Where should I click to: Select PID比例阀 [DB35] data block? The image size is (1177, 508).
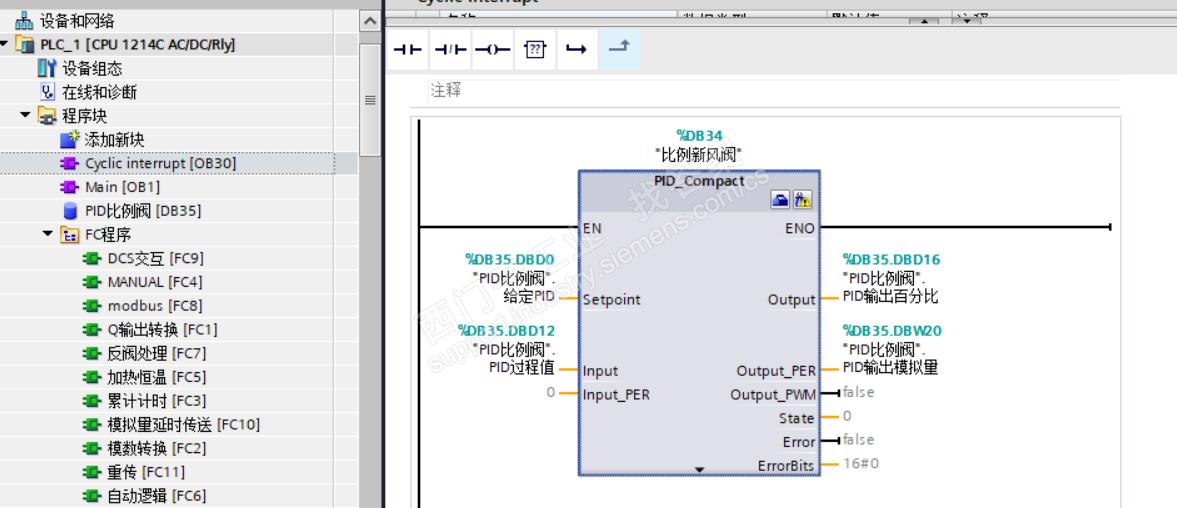(x=143, y=211)
